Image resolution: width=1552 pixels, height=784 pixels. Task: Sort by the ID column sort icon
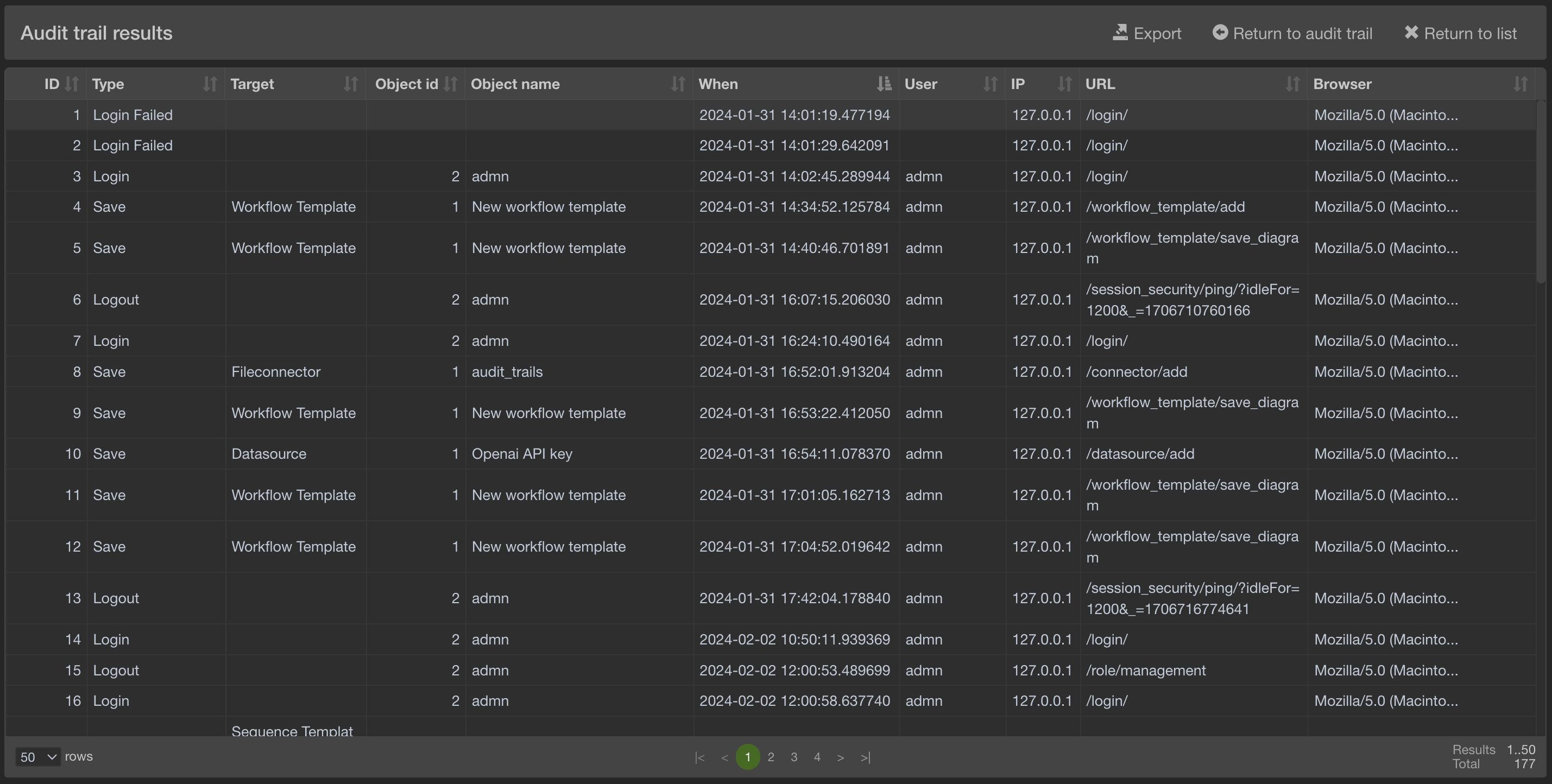[x=72, y=84]
